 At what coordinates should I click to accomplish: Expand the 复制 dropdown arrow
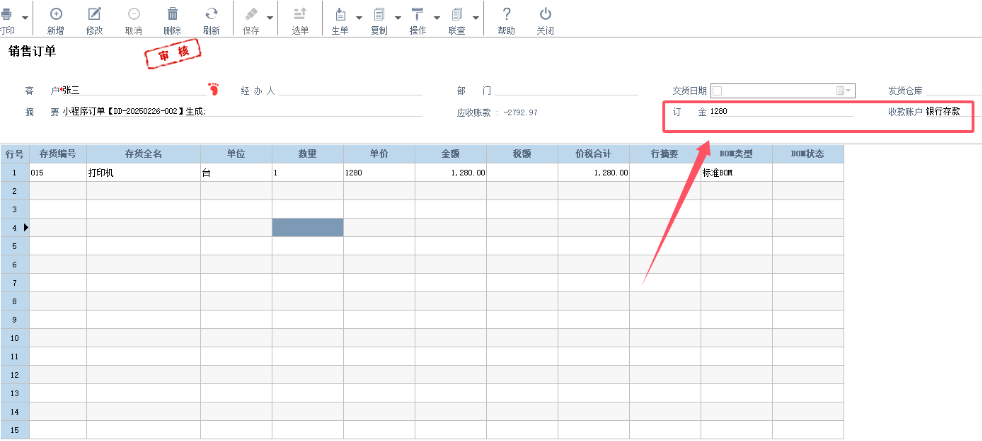point(398,18)
